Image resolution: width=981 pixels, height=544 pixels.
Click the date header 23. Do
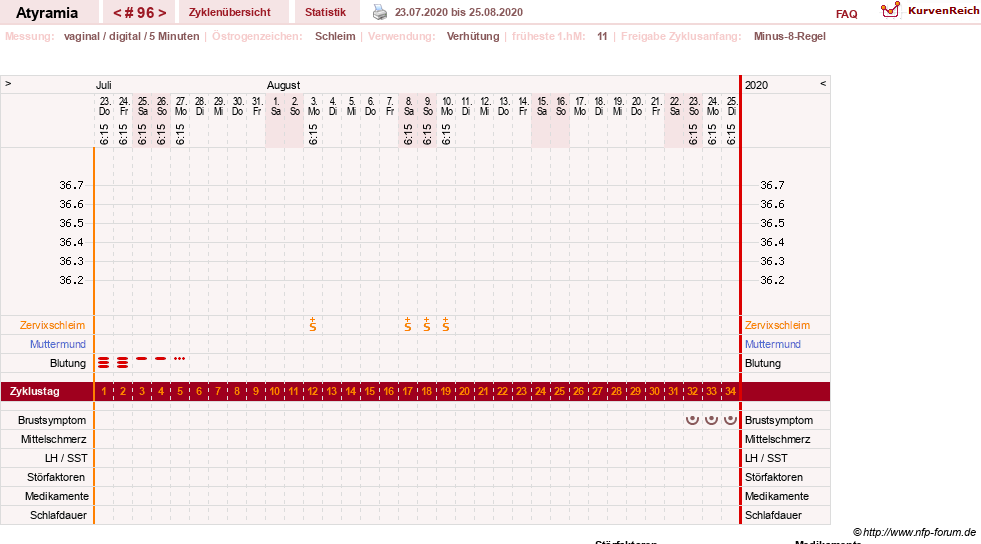(x=104, y=106)
